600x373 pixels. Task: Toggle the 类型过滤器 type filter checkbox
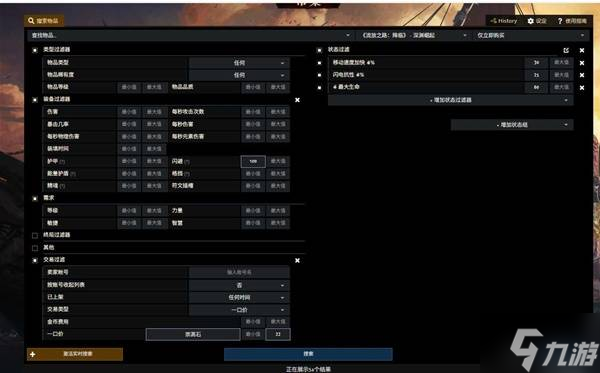tap(35, 50)
